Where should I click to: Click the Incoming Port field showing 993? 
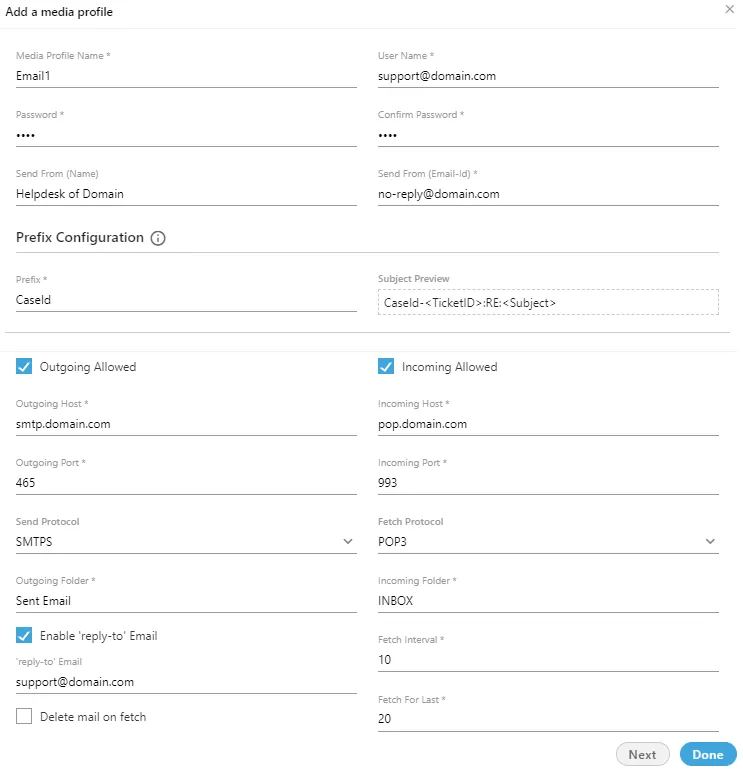548,483
